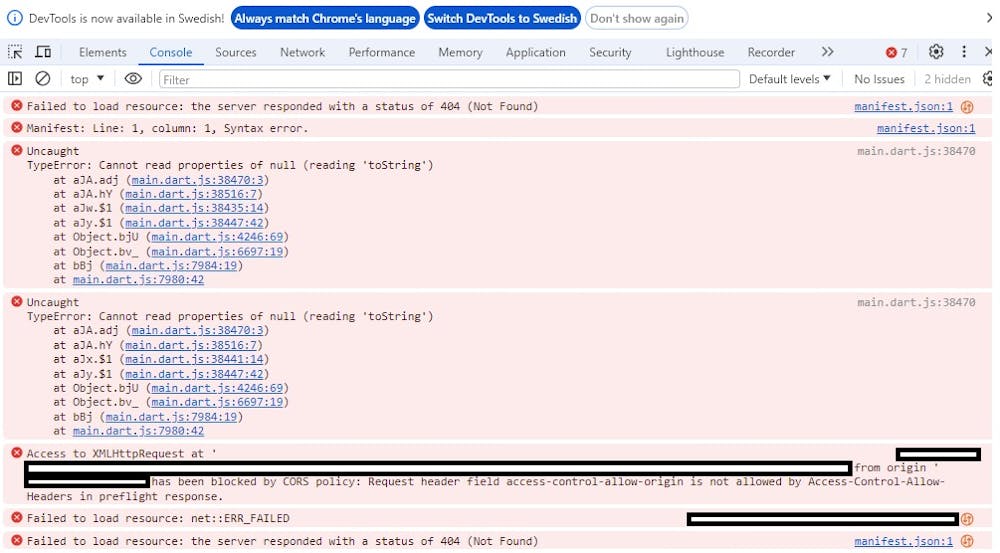Select the 'Manifest: Line: 1, column: 1, Syntax error.' text

167,128
